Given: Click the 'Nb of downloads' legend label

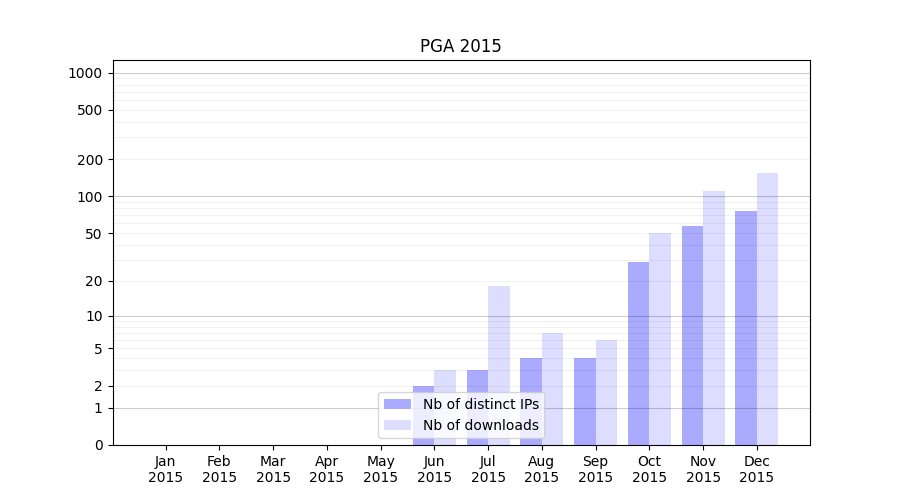Looking at the screenshot, I should point(480,425).
